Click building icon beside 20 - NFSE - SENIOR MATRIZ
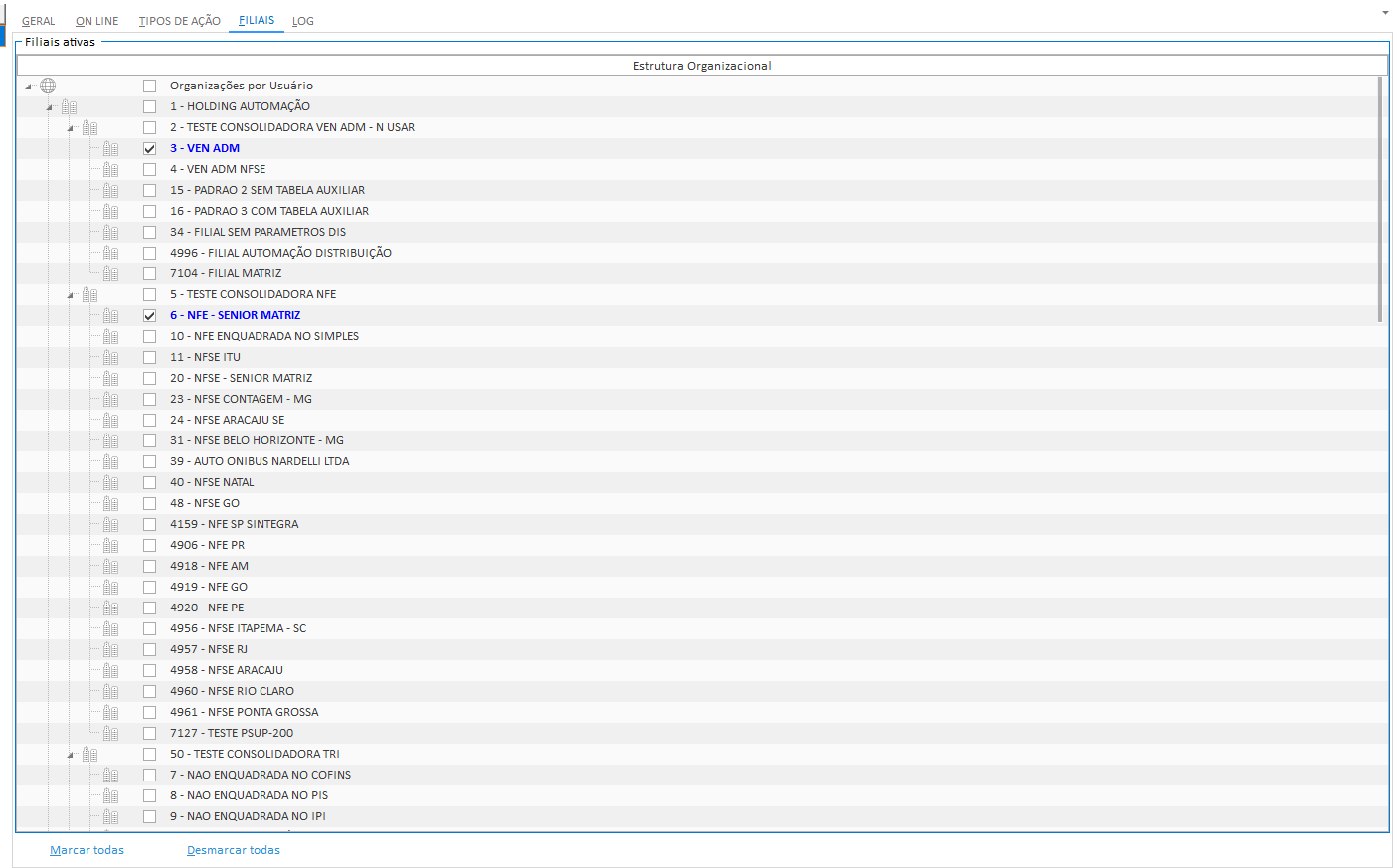This screenshot has width=1394, height=868. [x=110, y=378]
